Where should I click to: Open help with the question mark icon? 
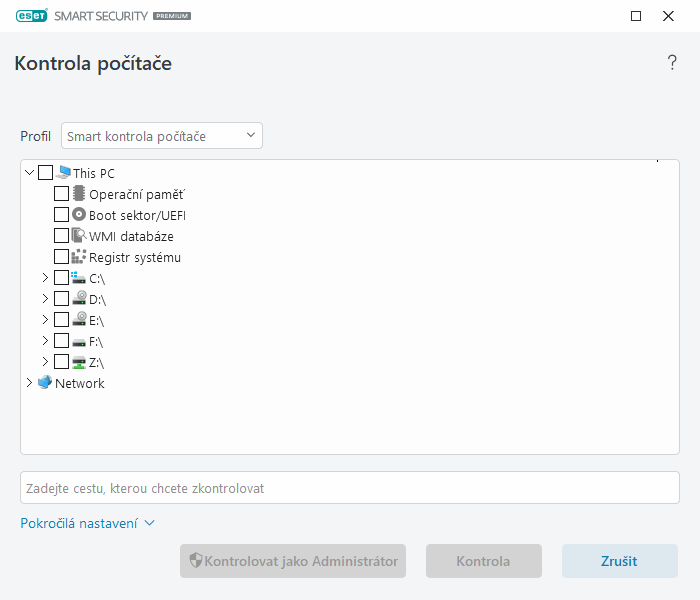point(672,63)
